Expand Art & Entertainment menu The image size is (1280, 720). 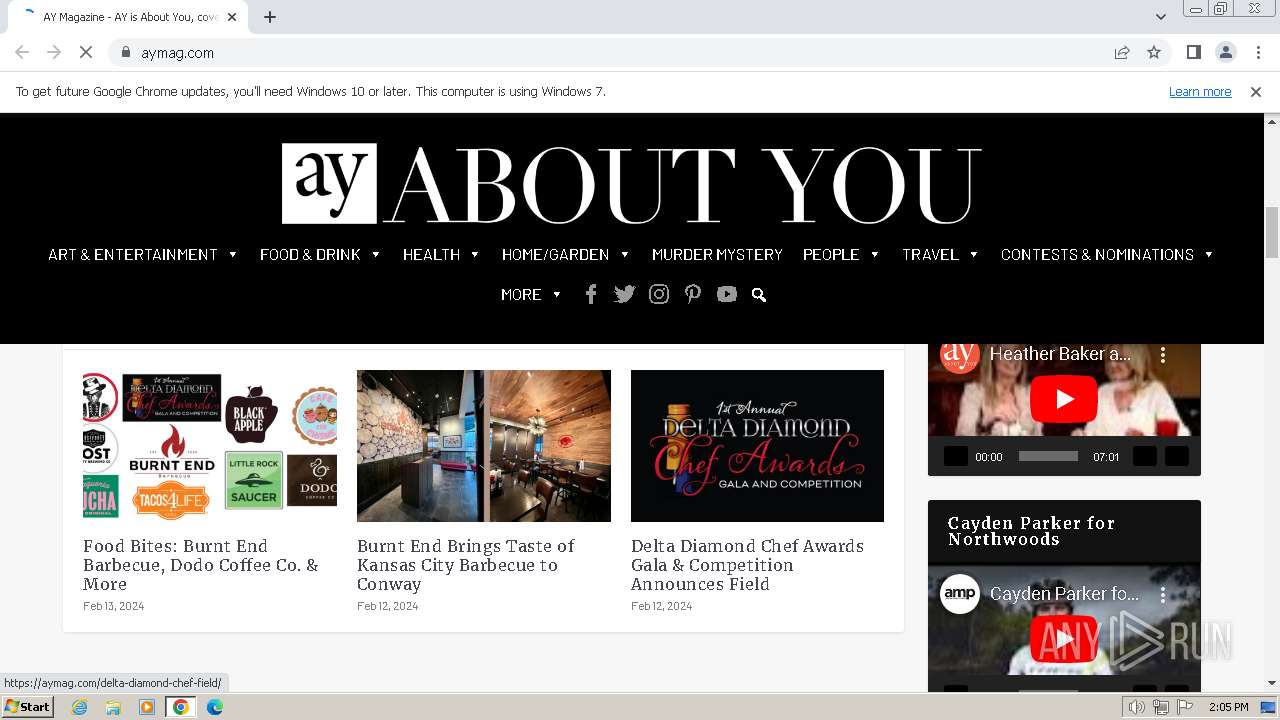click(143, 254)
